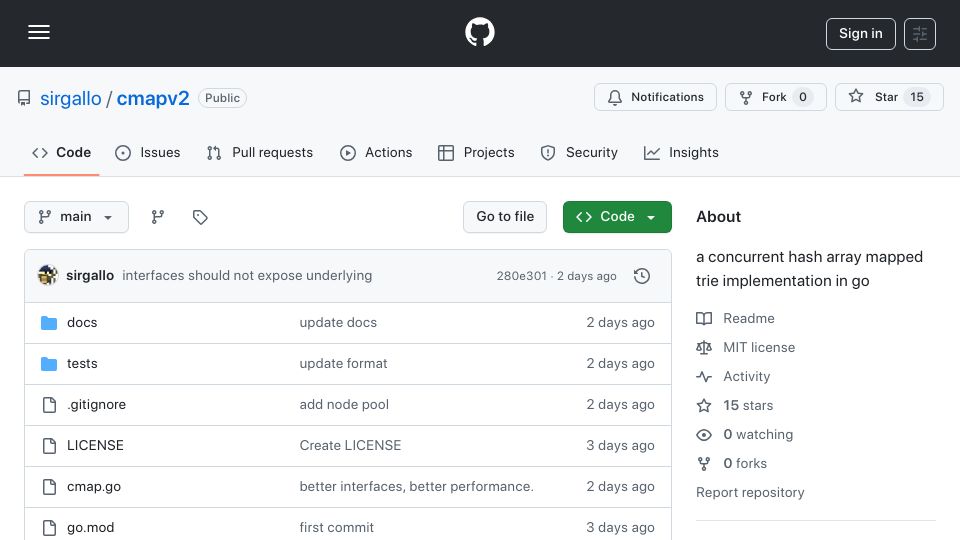The width and height of the screenshot is (960, 540).
Task: Open the 'update format' commit message
Action: (x=343, y=364)
